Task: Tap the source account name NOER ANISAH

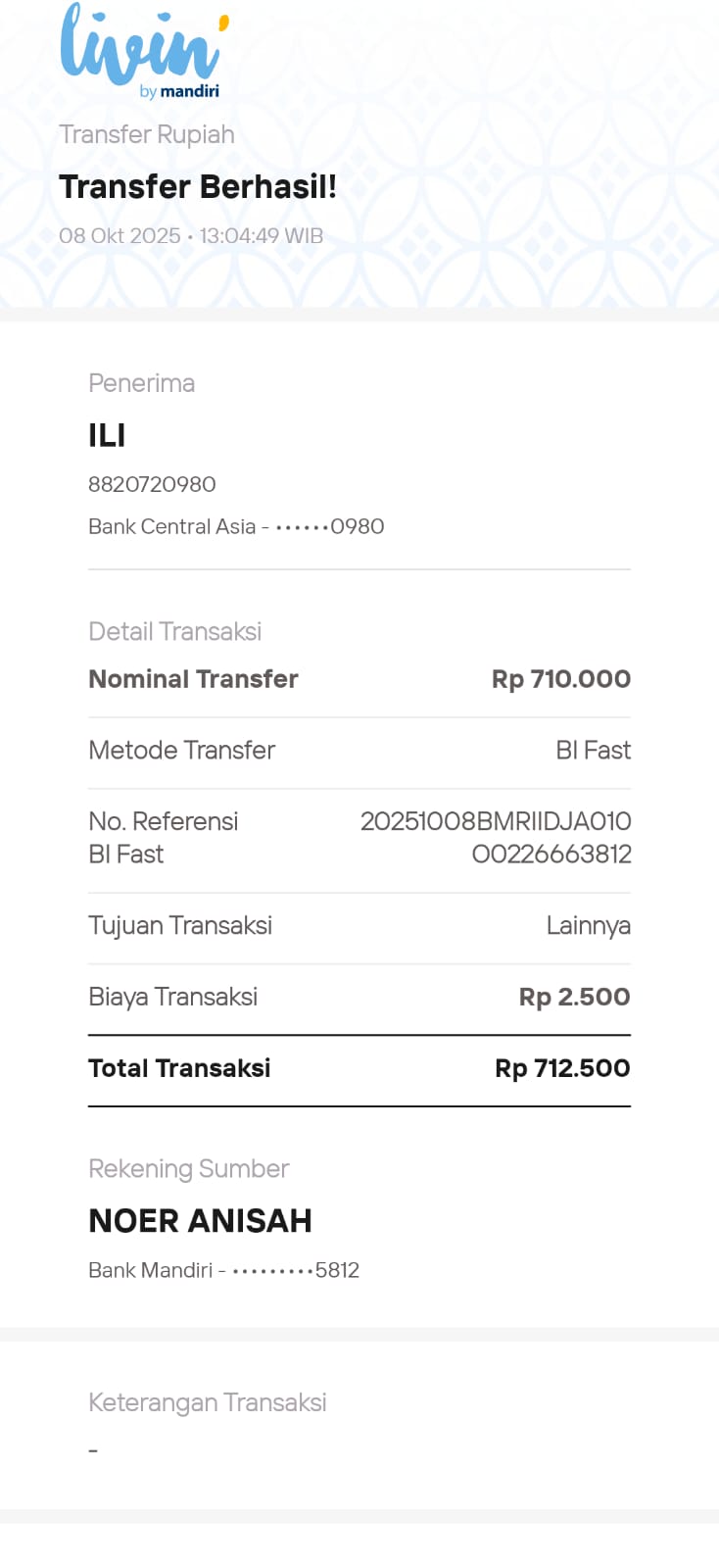Action: point(200,1221)
